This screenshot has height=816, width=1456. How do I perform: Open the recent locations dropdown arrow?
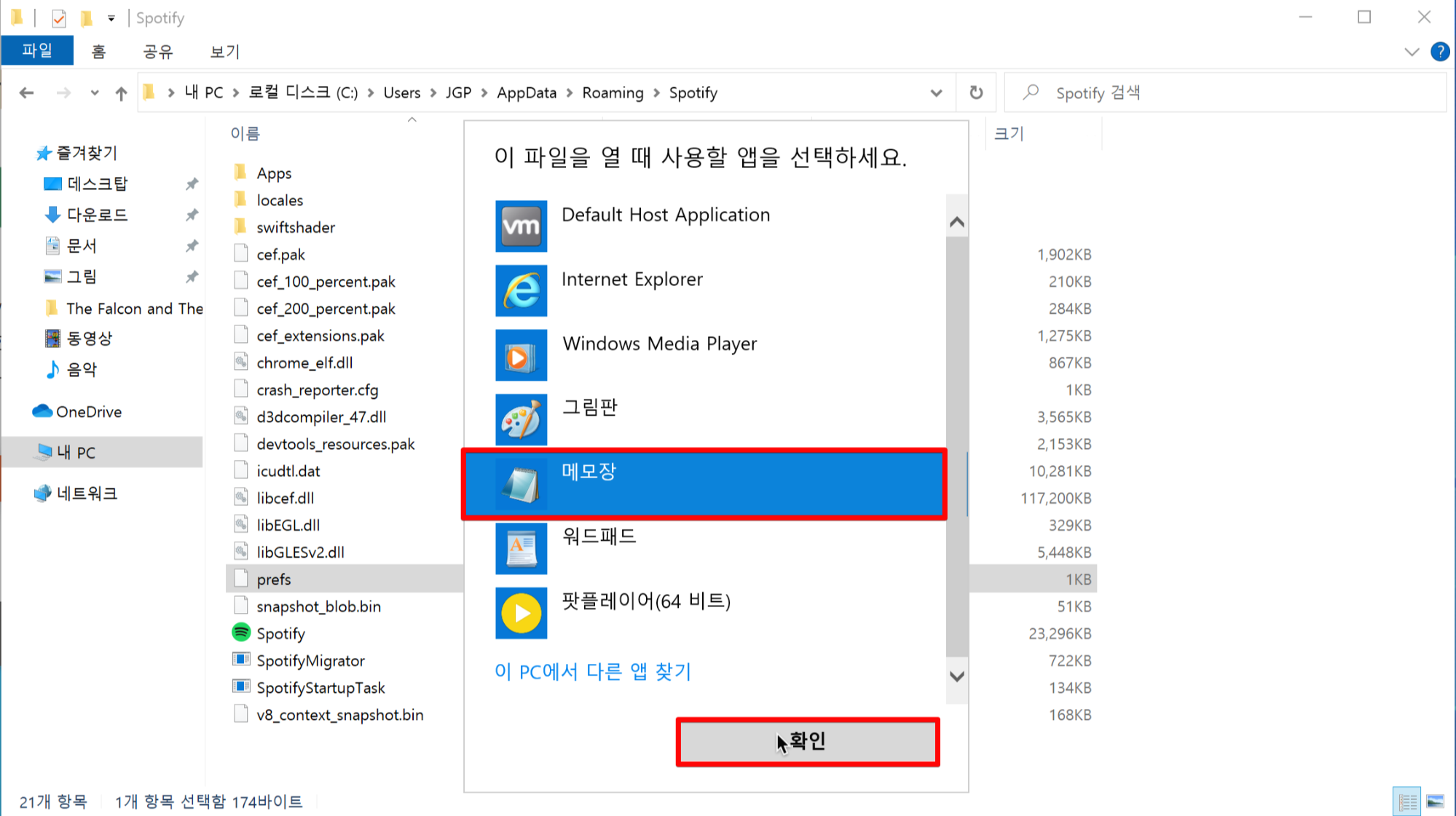[x=95, y=92]
